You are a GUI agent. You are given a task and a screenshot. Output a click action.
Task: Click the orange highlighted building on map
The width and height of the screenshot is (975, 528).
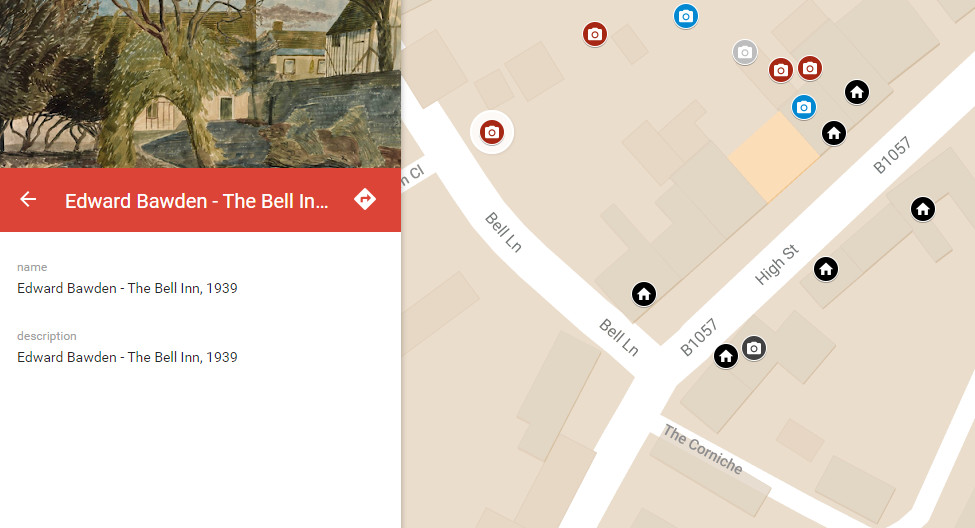tap(774, 157)
